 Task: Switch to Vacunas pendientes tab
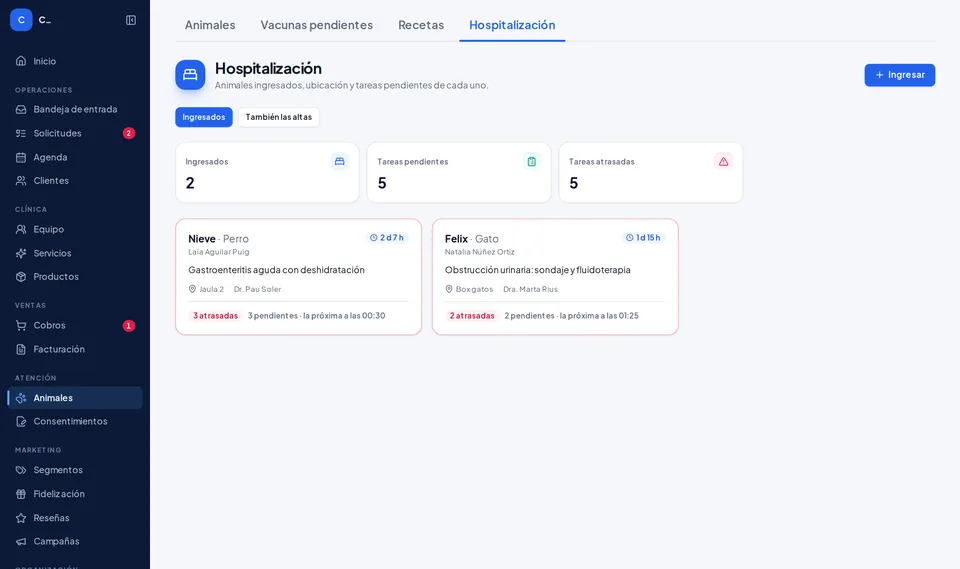pyautogui.click(x=317, y=25)
